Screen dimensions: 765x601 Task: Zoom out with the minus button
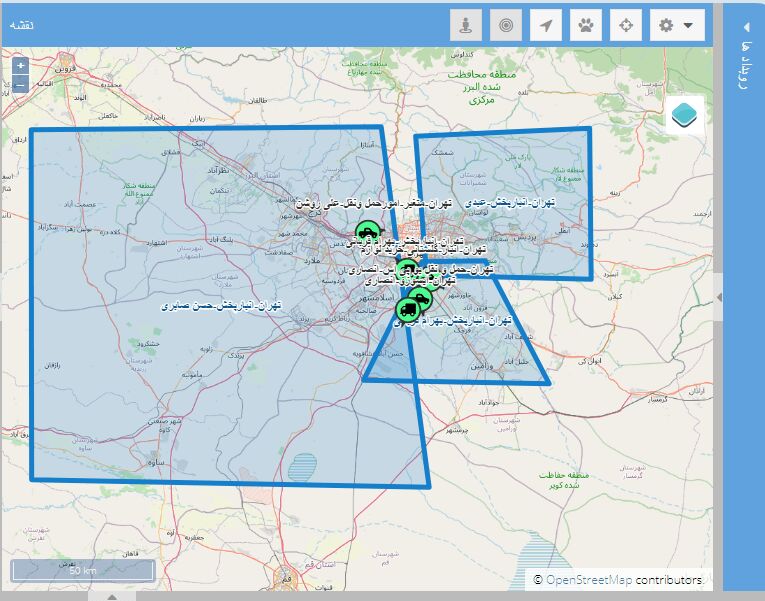click(21, 84)
